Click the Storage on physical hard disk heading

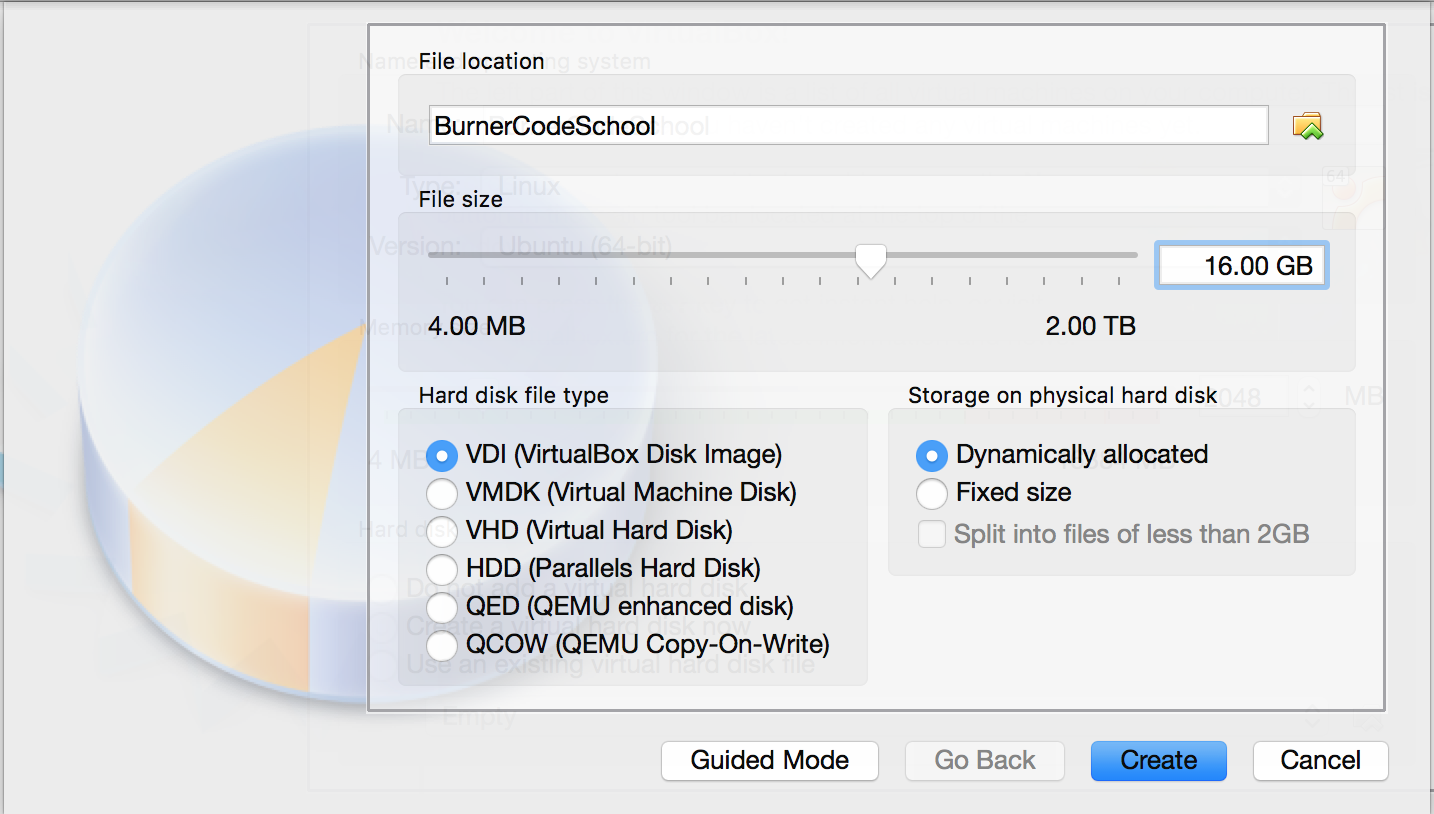1063,395
